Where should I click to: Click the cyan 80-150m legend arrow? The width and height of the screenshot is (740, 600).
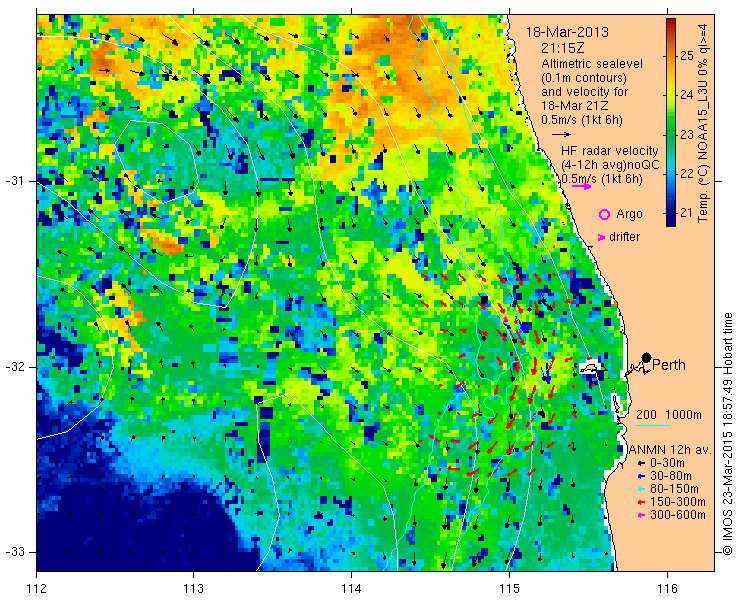641,489
